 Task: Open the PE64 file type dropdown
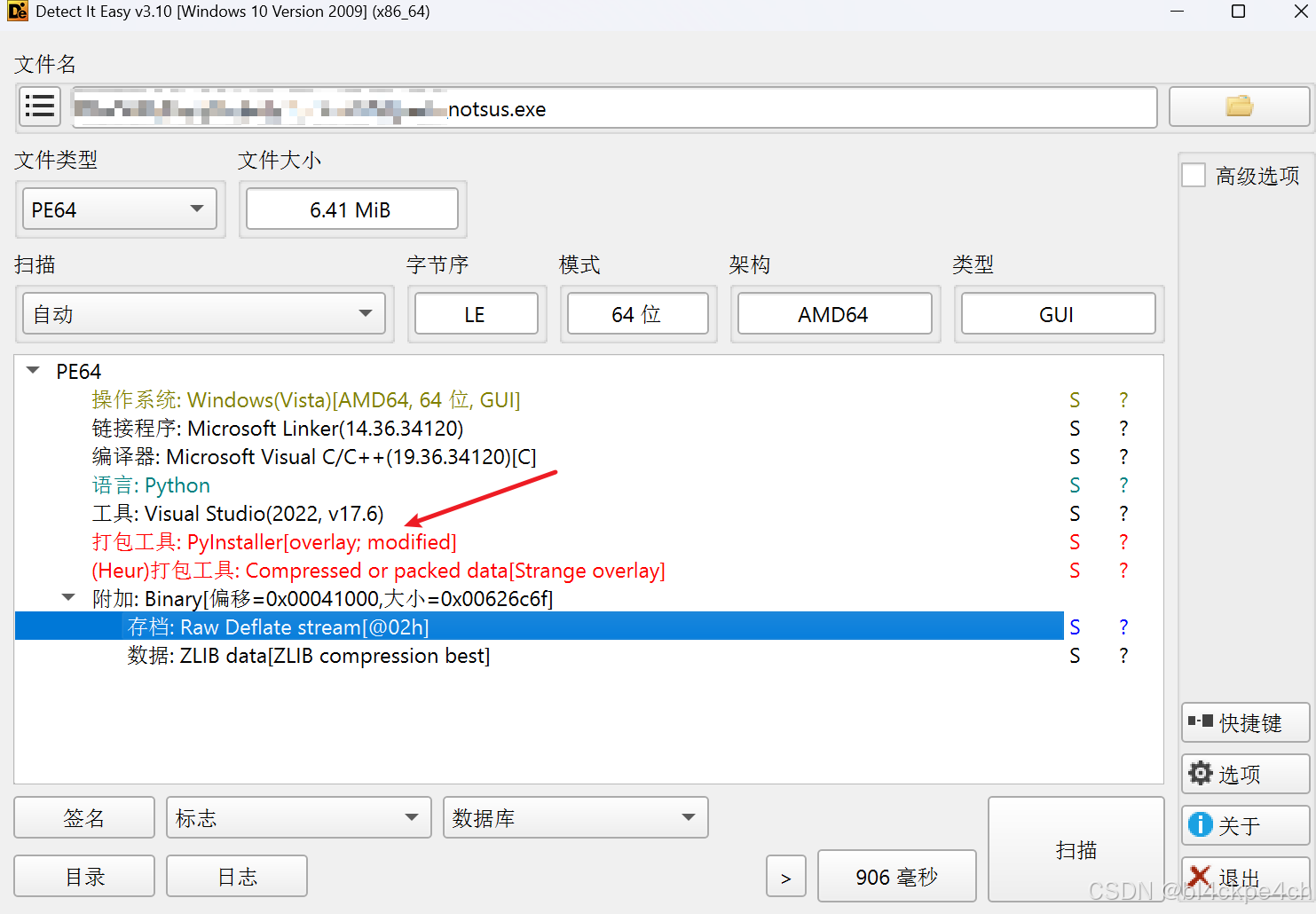coord(120,209)
